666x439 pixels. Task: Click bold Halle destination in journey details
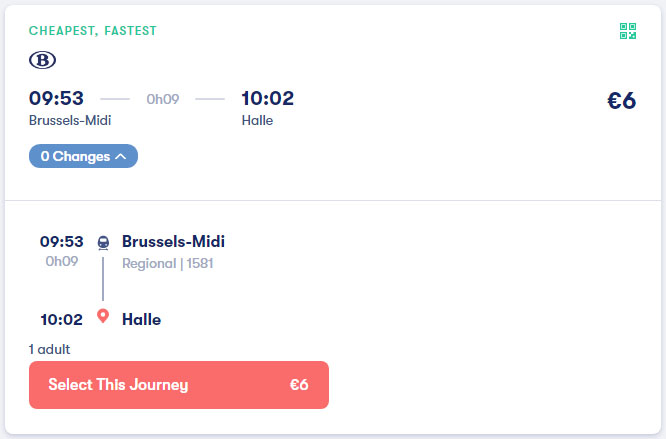pyautogui.click(x=141, y=320)
